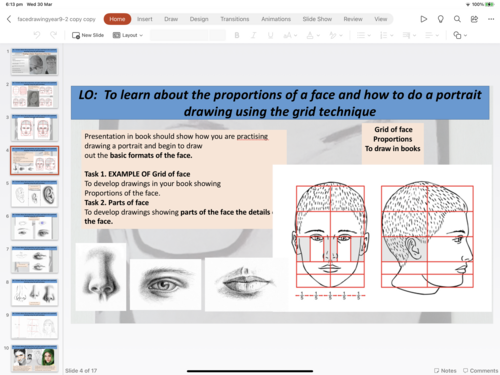500x375 pixels.
Task: Open the shapes insert dropdown
Action: pyautogui.click(x=460, y=35)
